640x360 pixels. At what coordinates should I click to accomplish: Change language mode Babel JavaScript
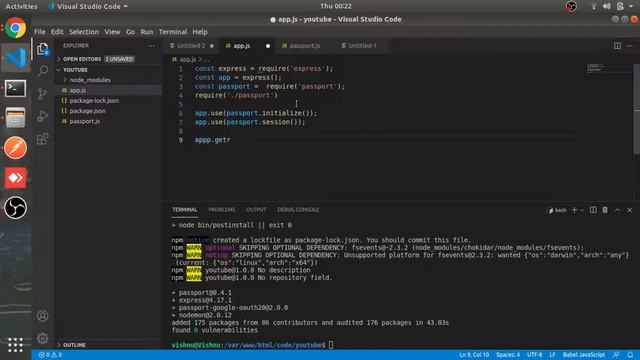point(584,355)
